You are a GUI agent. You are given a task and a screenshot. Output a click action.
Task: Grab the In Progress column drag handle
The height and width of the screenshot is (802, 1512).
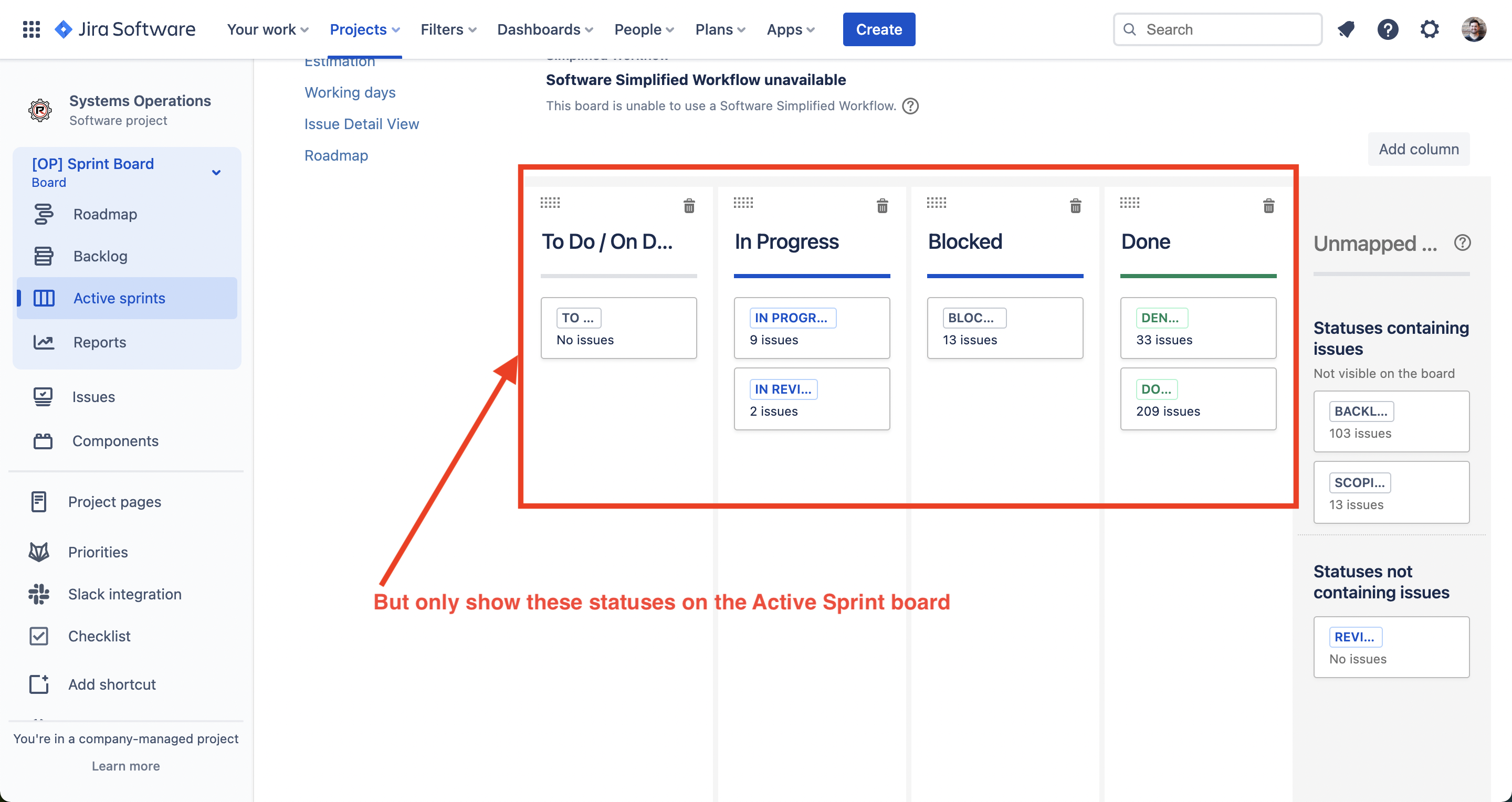point(743,203)
